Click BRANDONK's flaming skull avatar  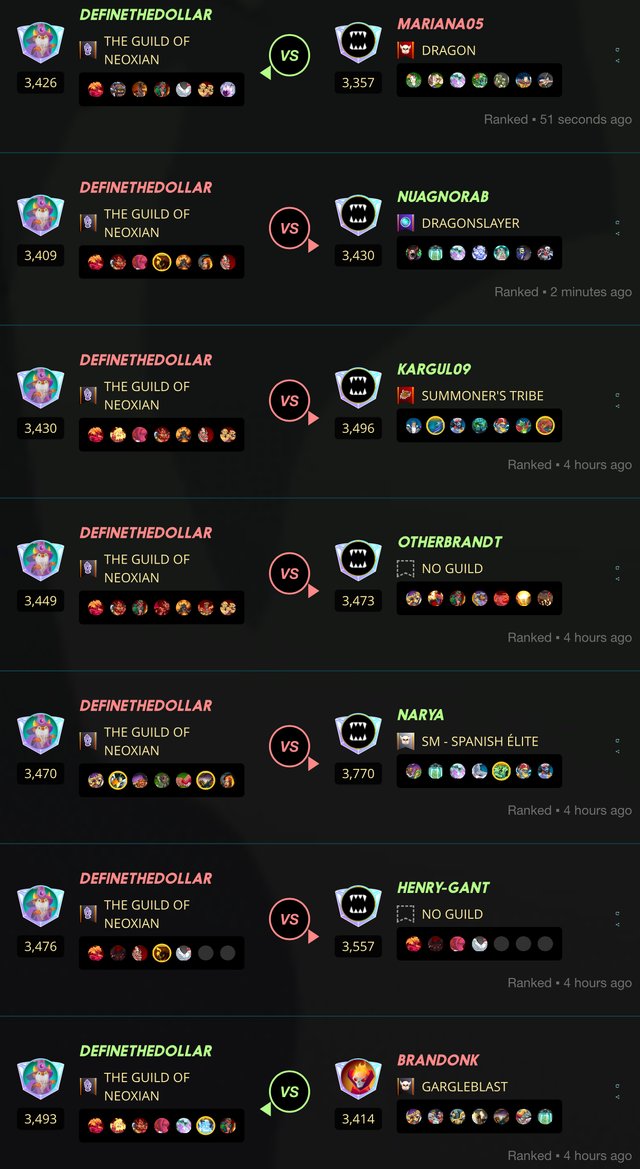point(358,1078)
